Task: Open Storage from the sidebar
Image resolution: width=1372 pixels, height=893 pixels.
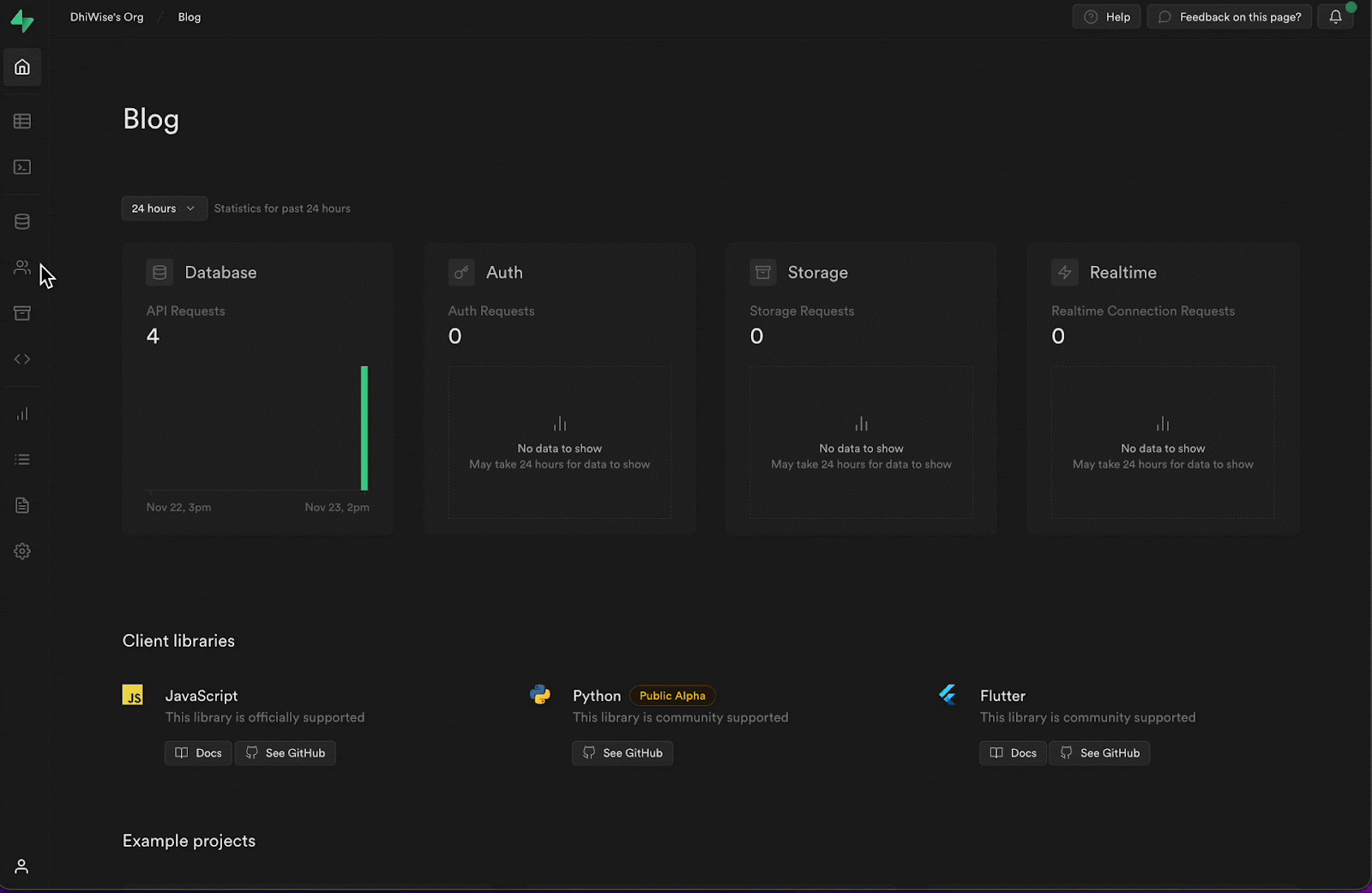Action: tap(22, 313)
